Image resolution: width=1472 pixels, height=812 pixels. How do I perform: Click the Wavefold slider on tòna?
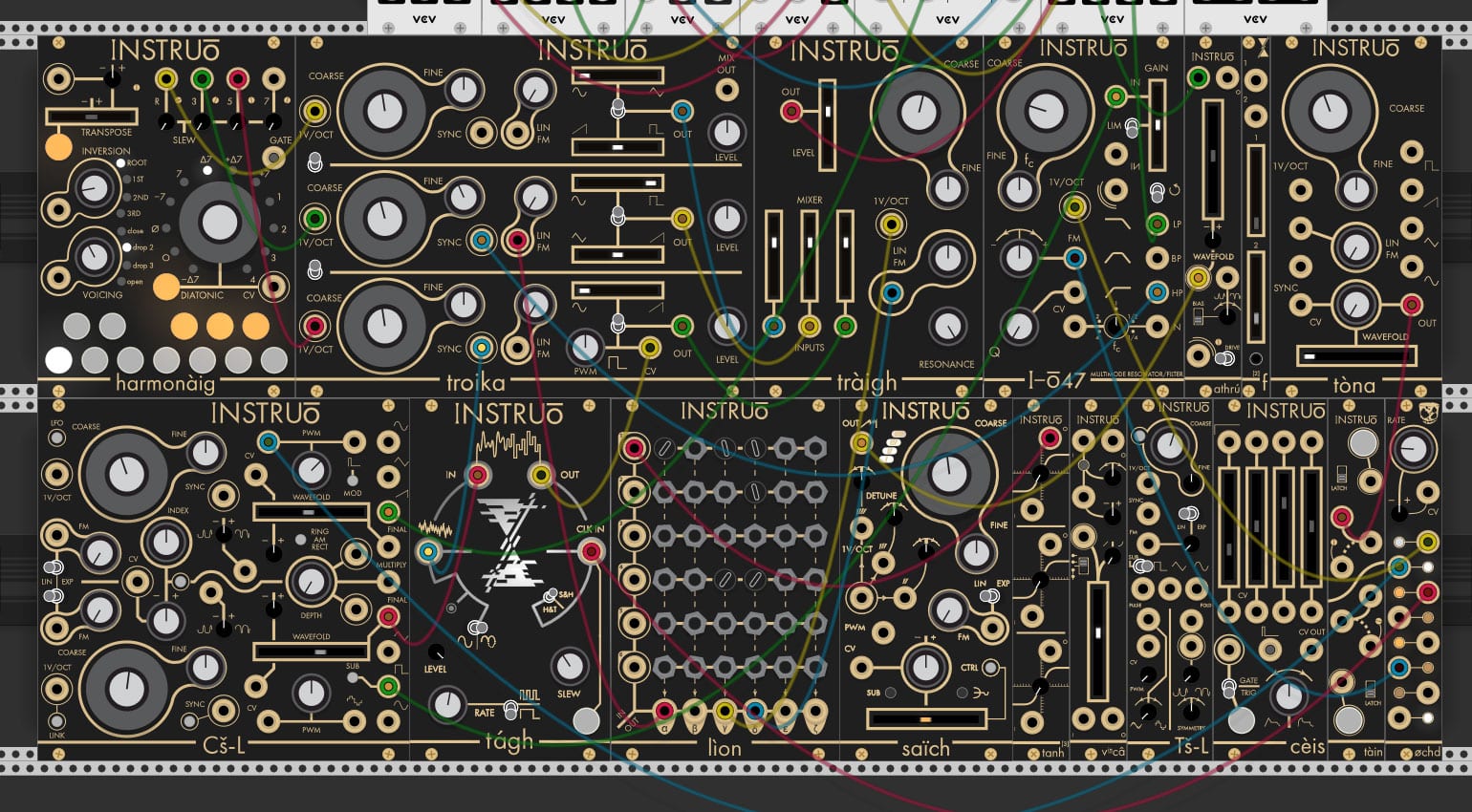click(x=1355, y=356)
